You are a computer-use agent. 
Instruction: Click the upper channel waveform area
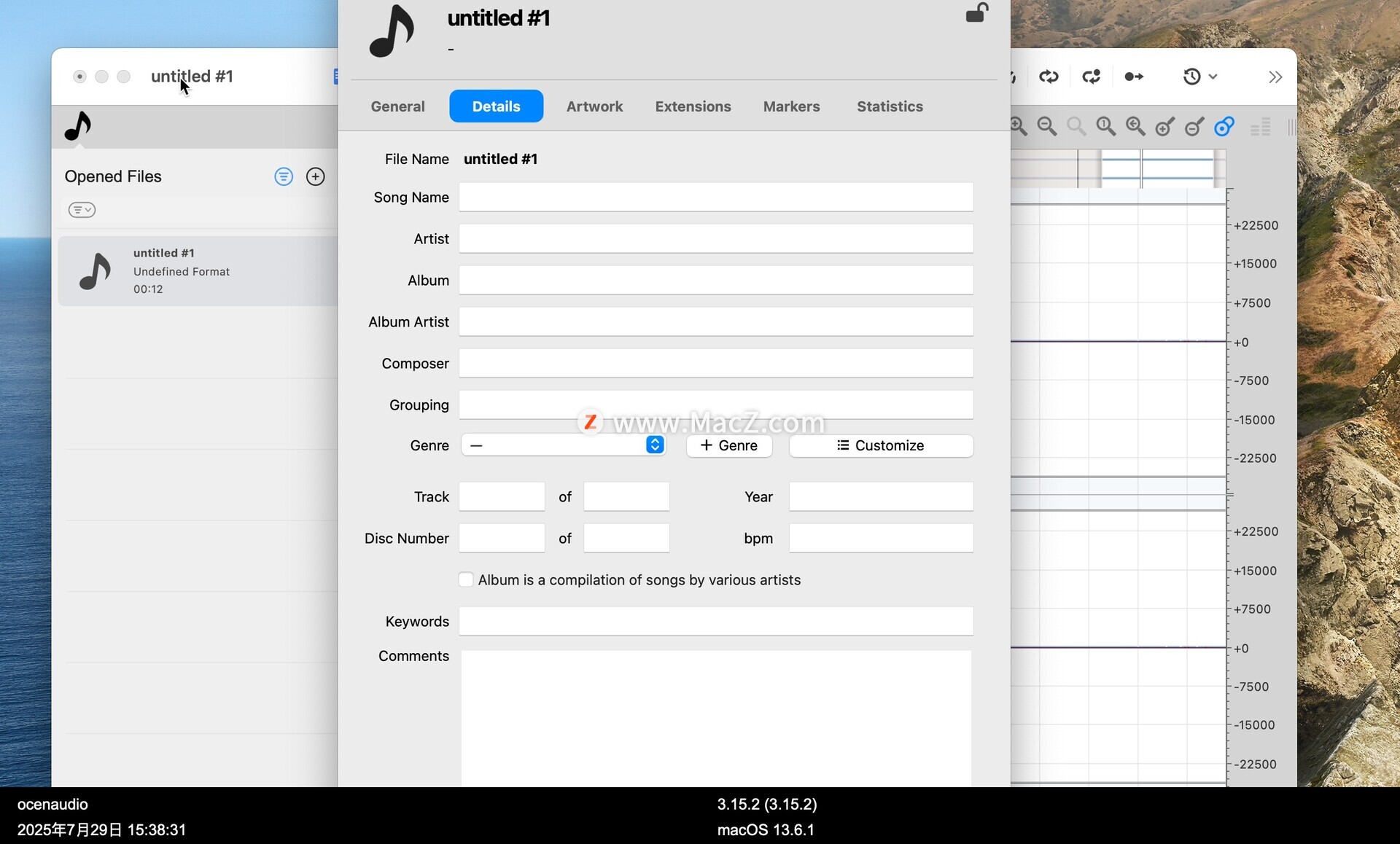tap(1119, 341)
